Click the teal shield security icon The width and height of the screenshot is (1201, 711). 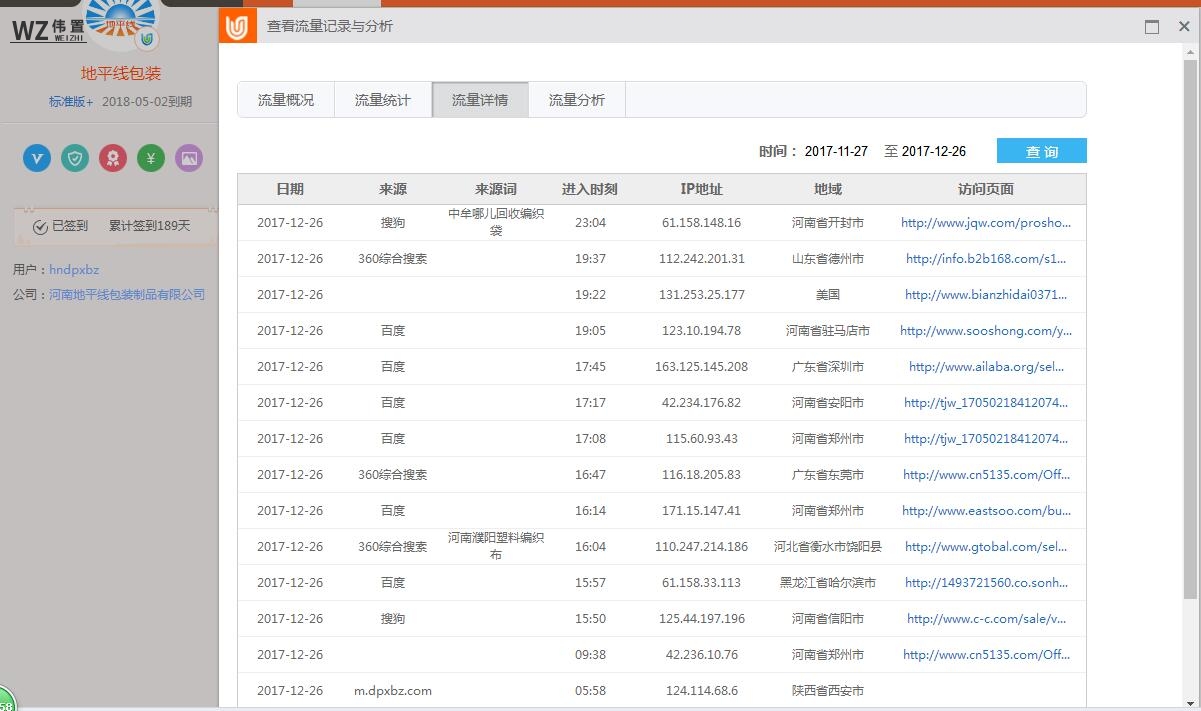click(75, 158)
